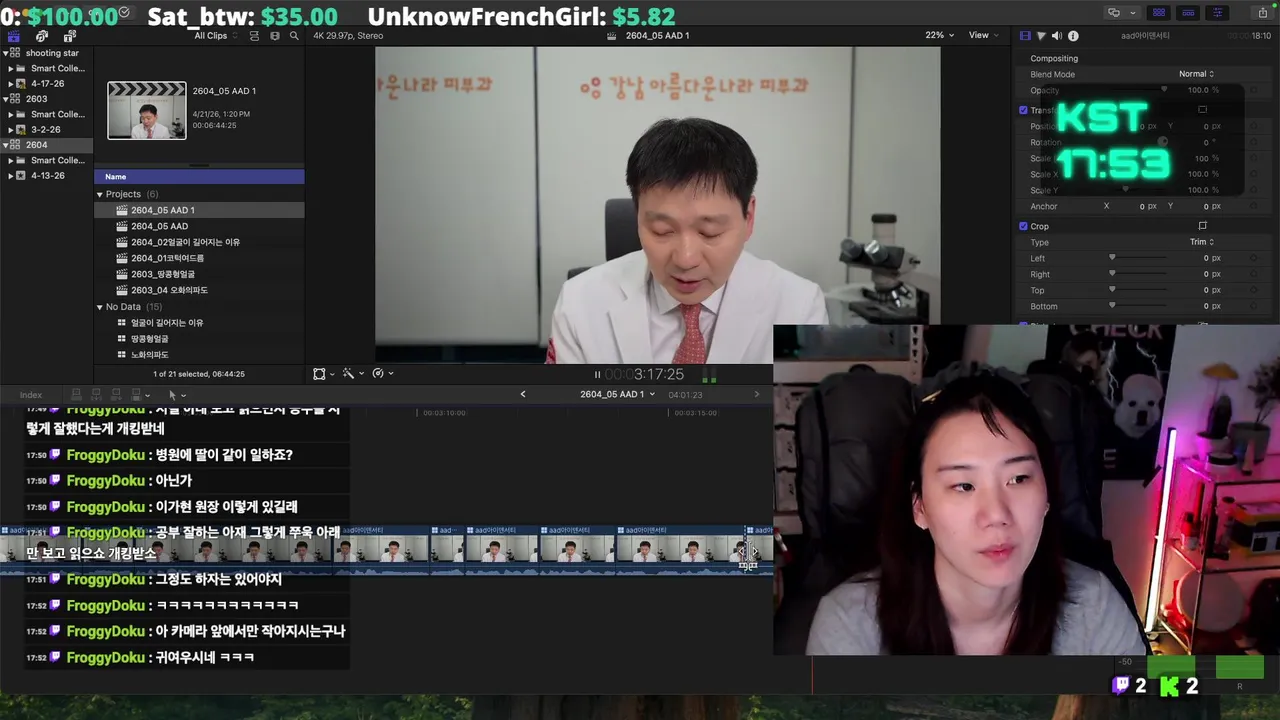
Task: Toggle browser filmstrip/list view icon
Action: click(254, 36)
